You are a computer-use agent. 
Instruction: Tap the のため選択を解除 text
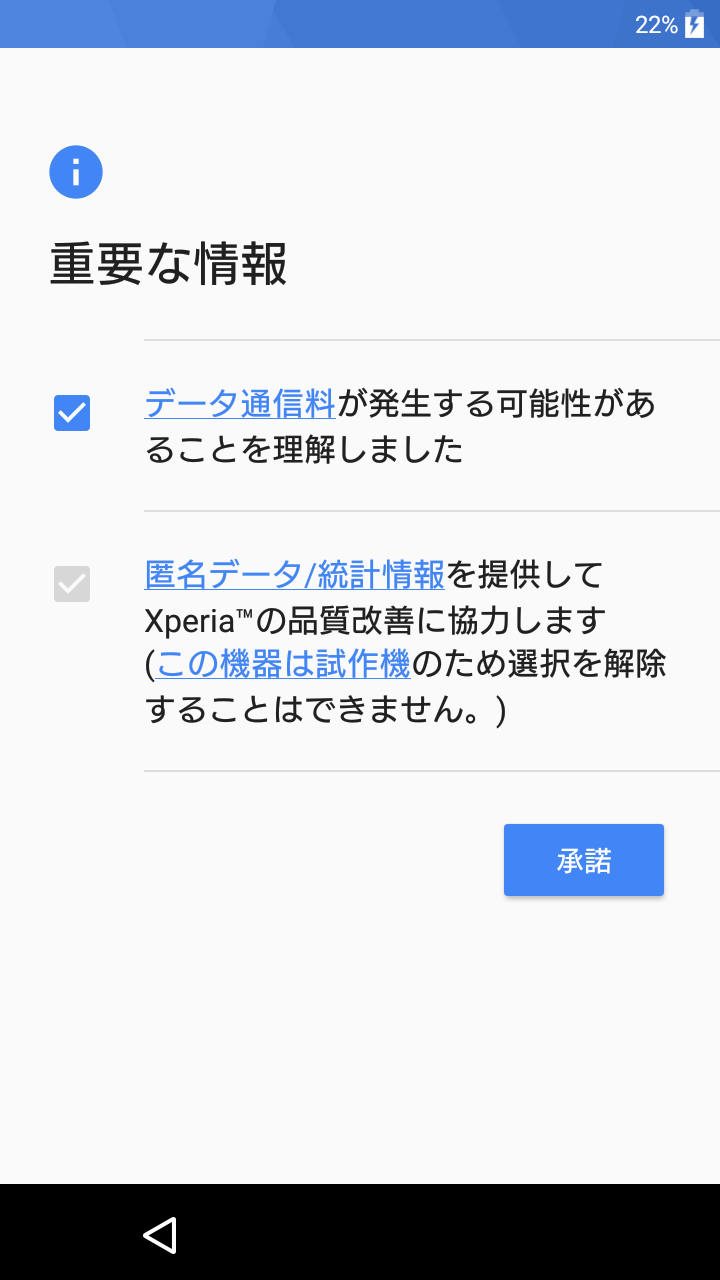[x=539, y=663]
